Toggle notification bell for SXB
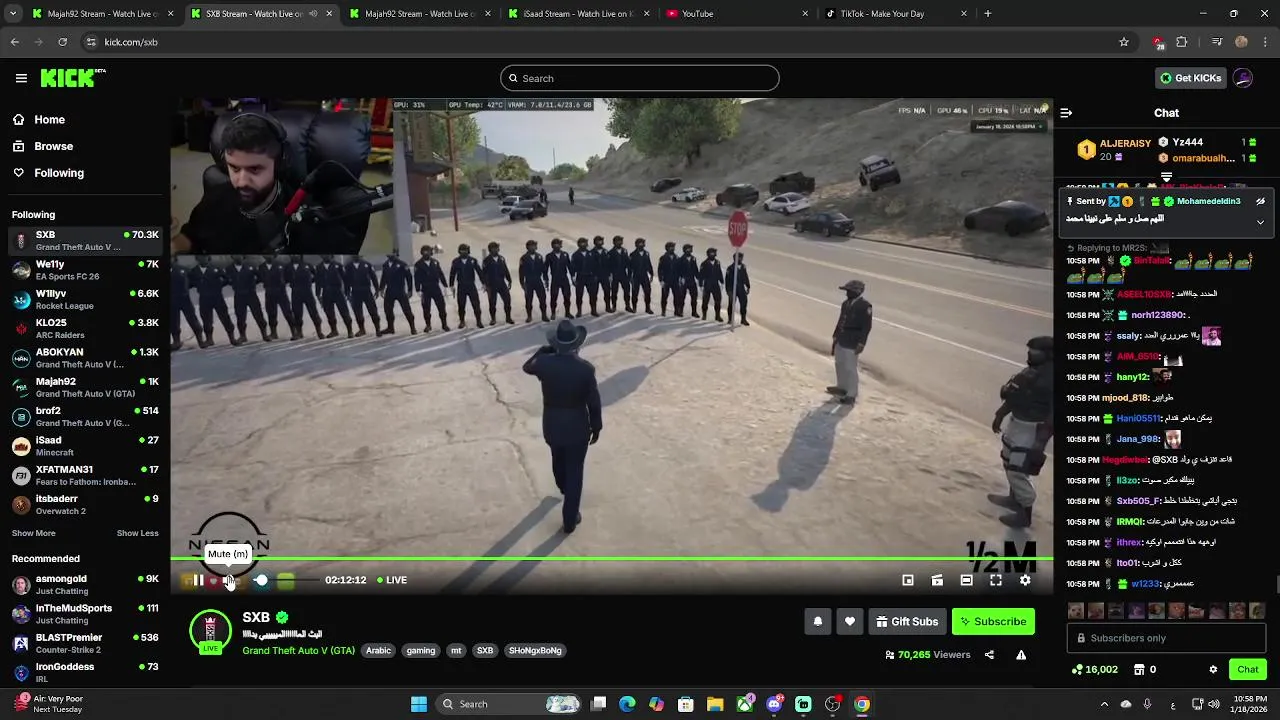 (818, 622)
